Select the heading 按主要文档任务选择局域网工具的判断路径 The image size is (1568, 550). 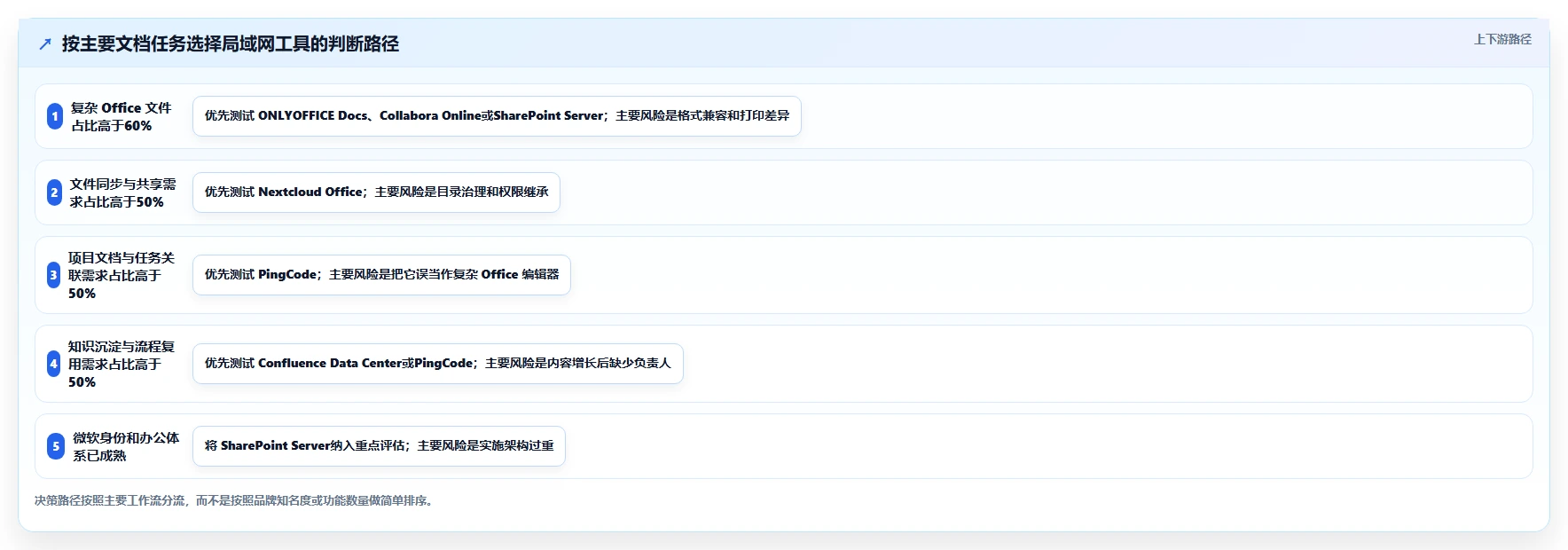pyautogui.click(x=231, y=43)
